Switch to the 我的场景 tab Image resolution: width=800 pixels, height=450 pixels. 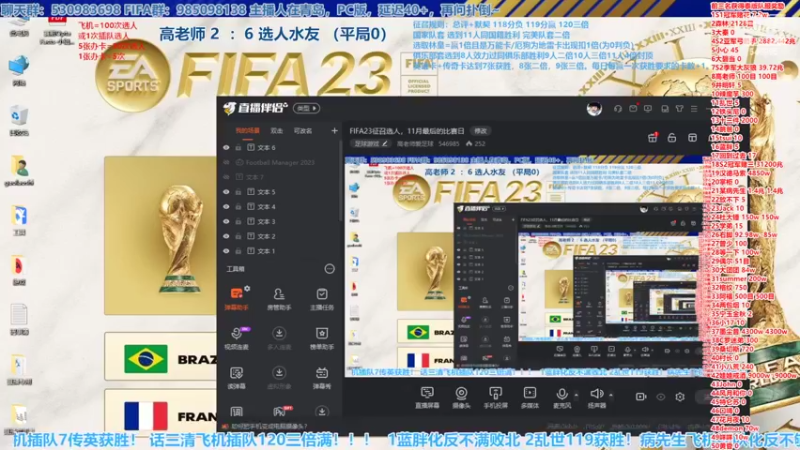click(x=247, y=131)
